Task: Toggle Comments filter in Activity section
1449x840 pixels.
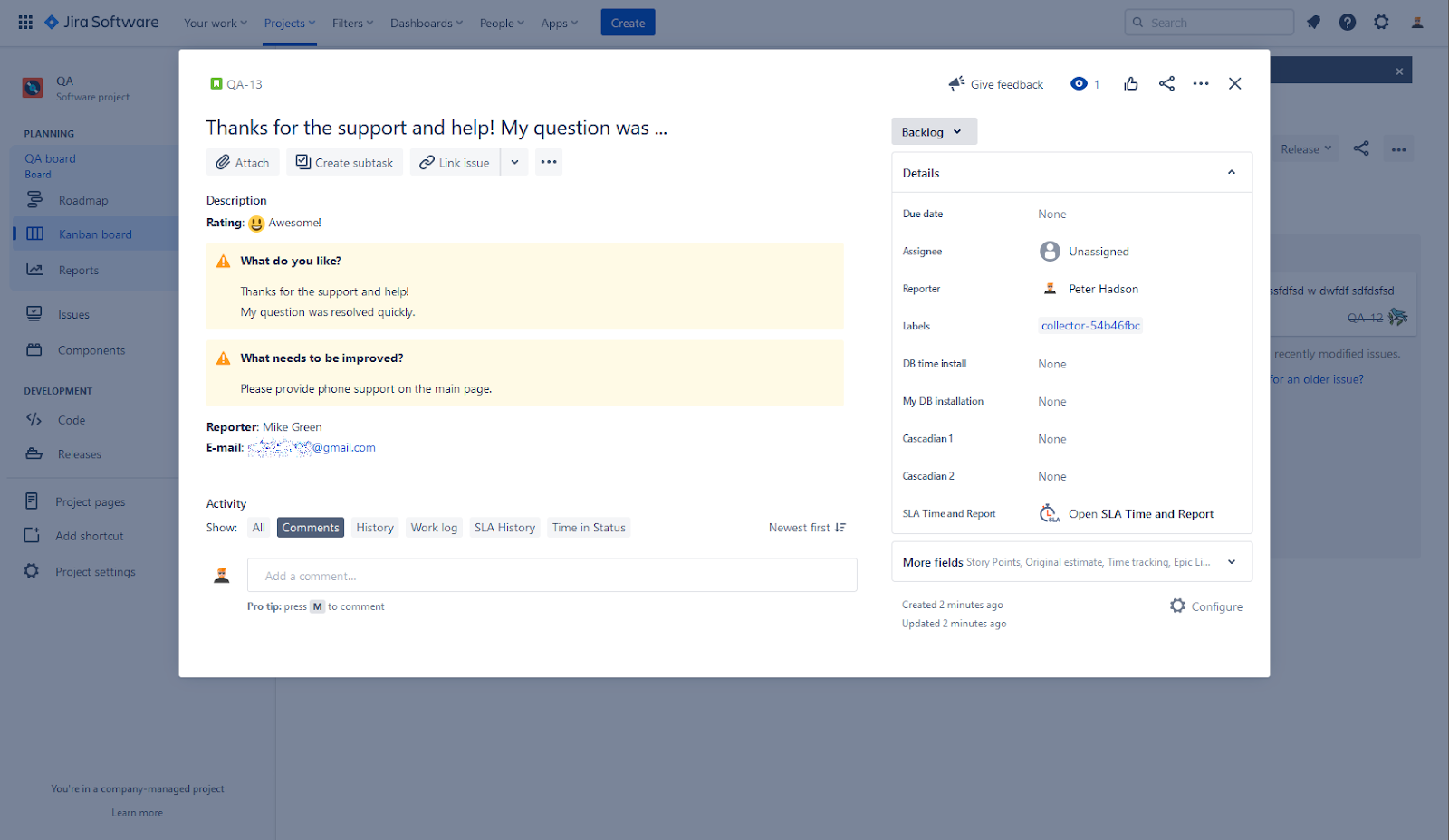Action: (310, 527)
